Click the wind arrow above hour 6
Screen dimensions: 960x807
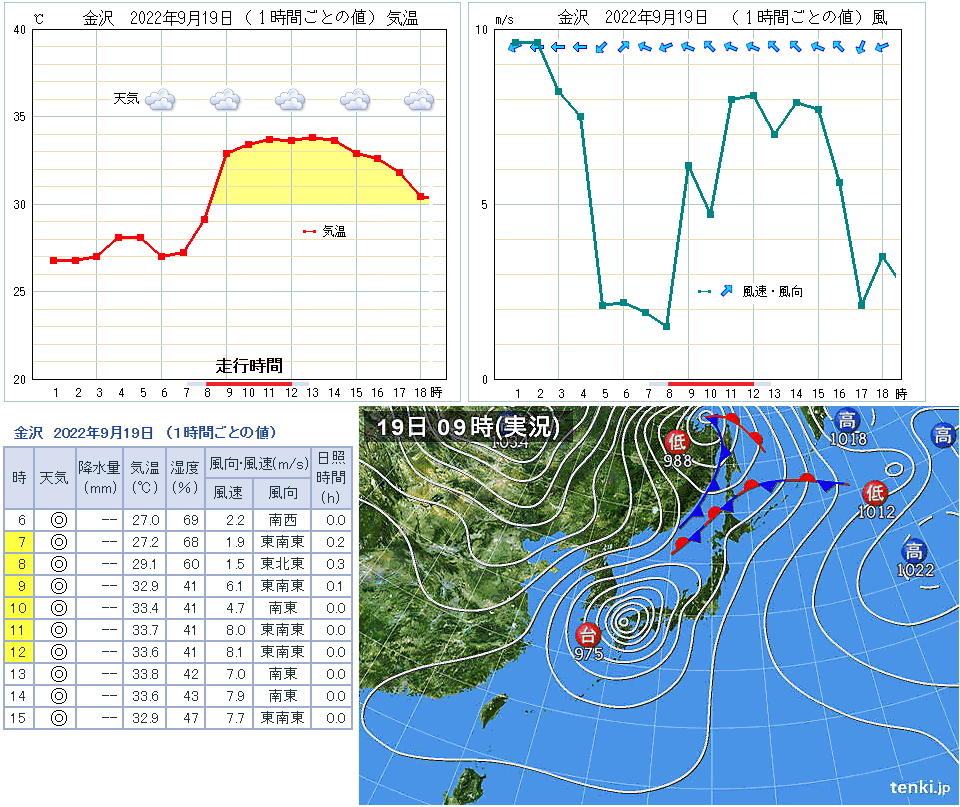point(623,46)
